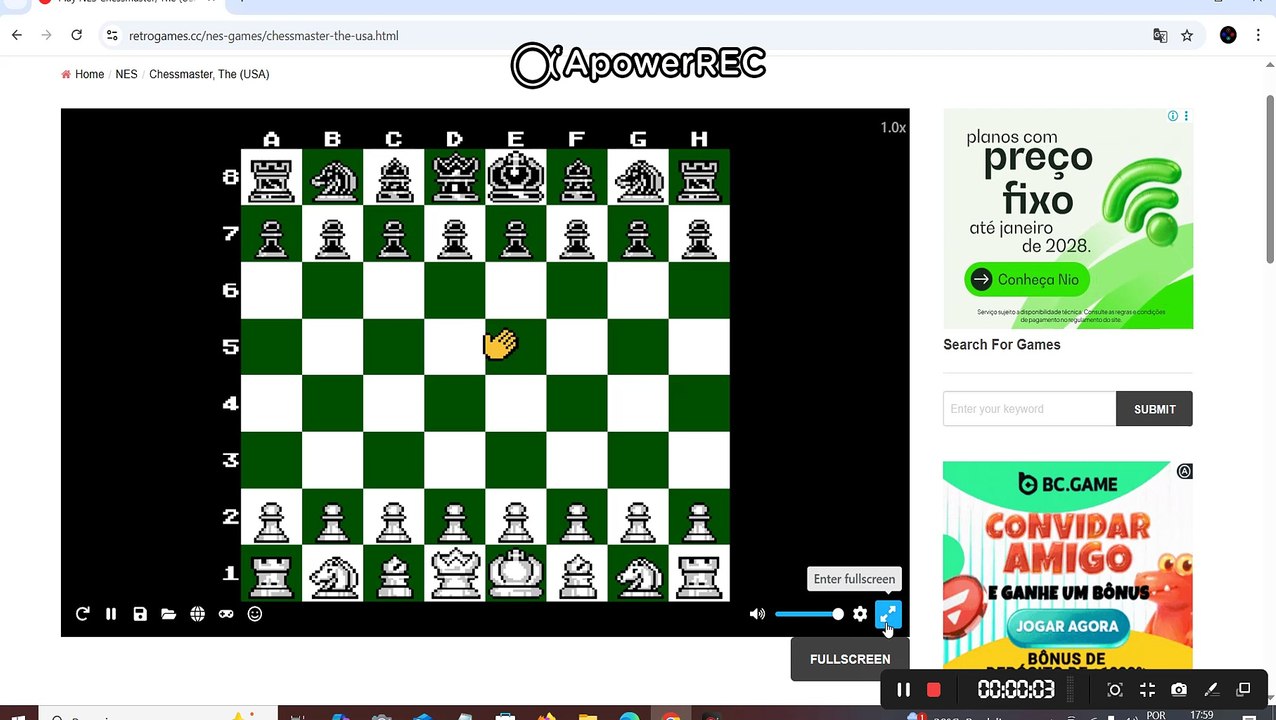The height and width of the screenshot is (720, 1276).
Task: Click the JOGAR AGORA ad button
Action: click(1068, 627)
